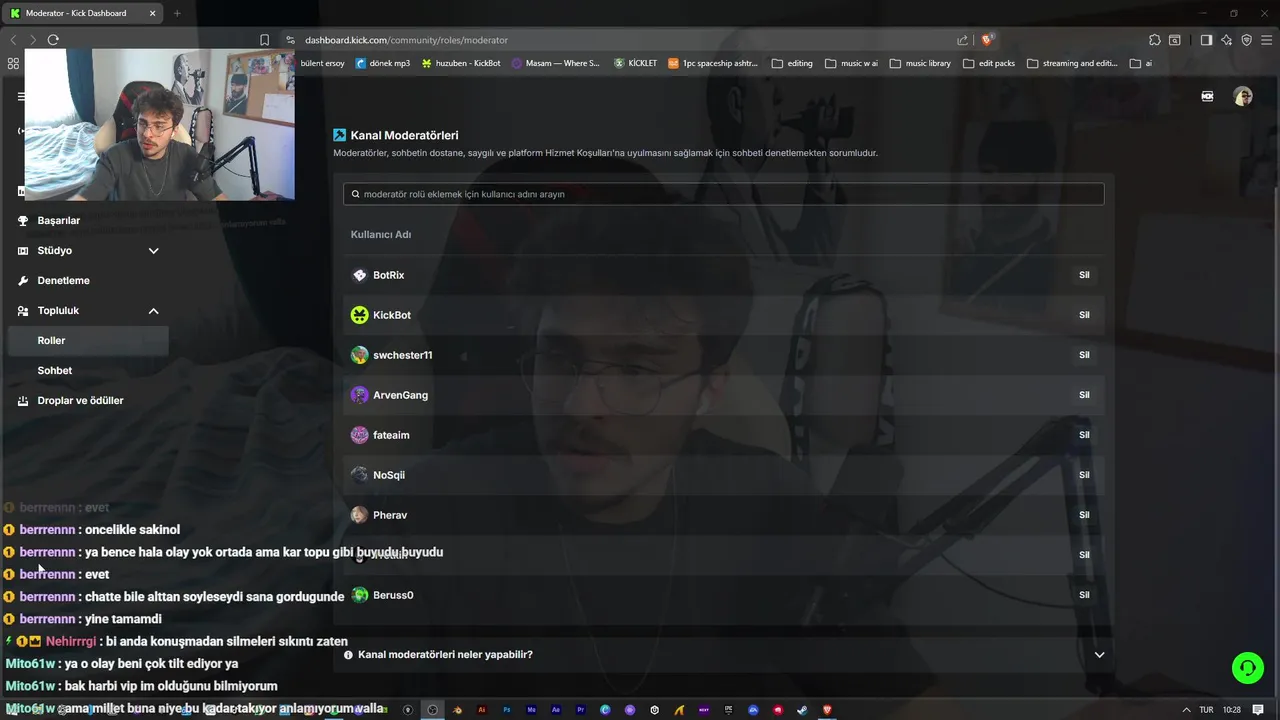The image size is (1280, 720).
Task: Open the '1pc spaceship ashtr...' bookmark
Action: [713, 63]
